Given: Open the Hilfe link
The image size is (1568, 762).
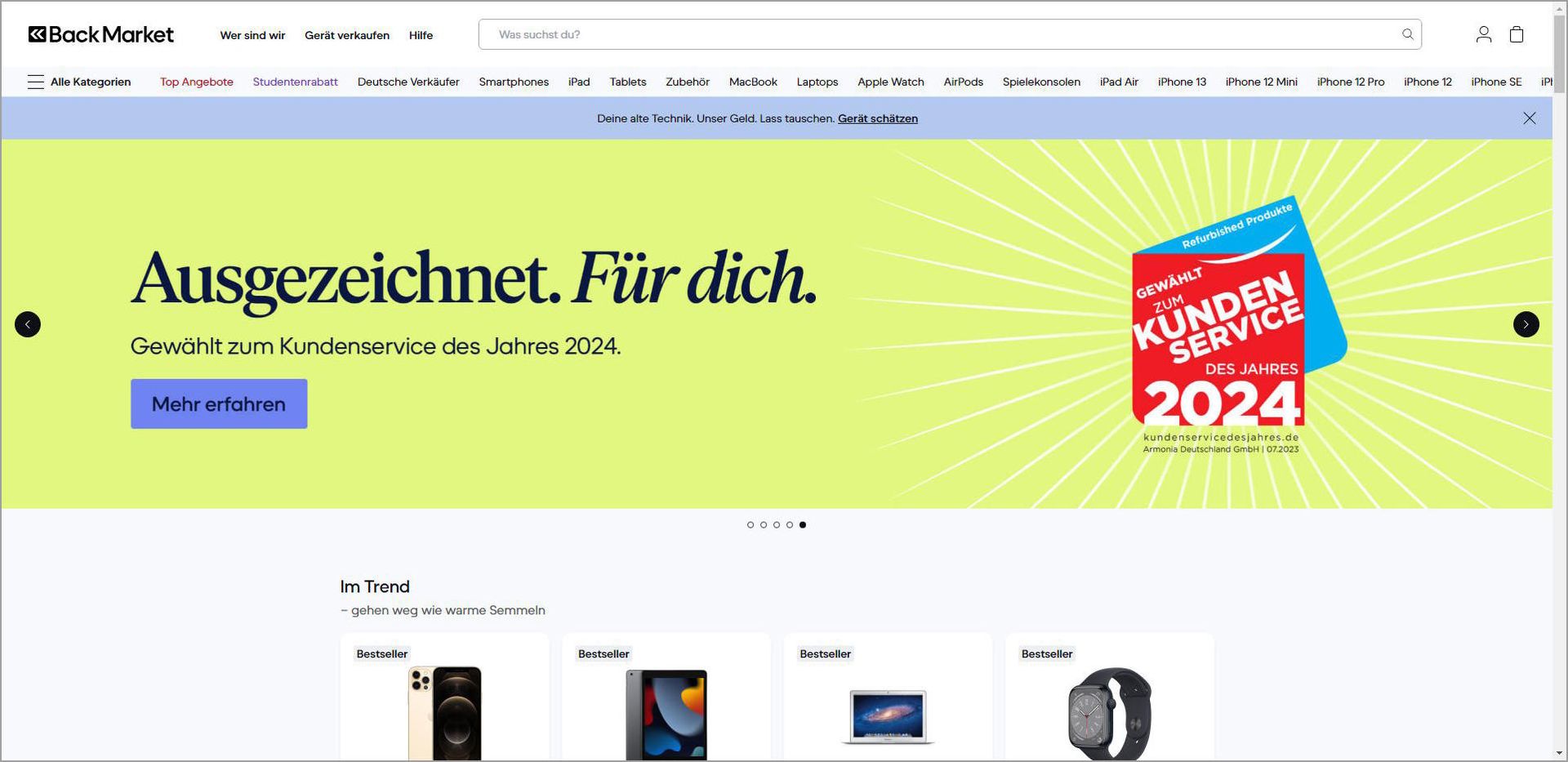Looking at the screenshot, I should pyautogui.click(x=421, y=35).
